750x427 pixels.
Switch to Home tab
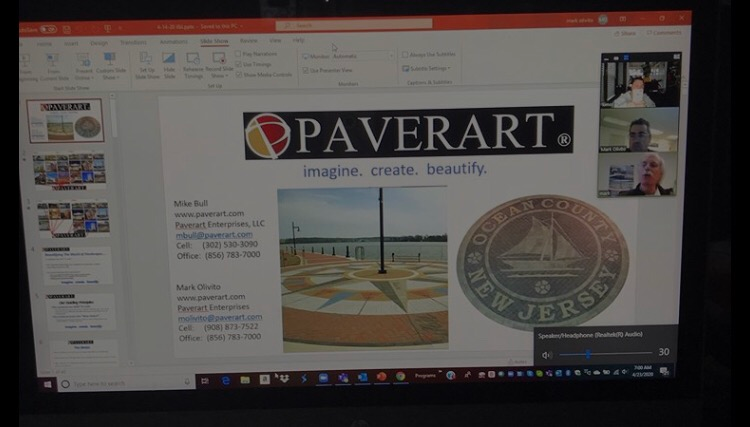[x=44, y=44]
